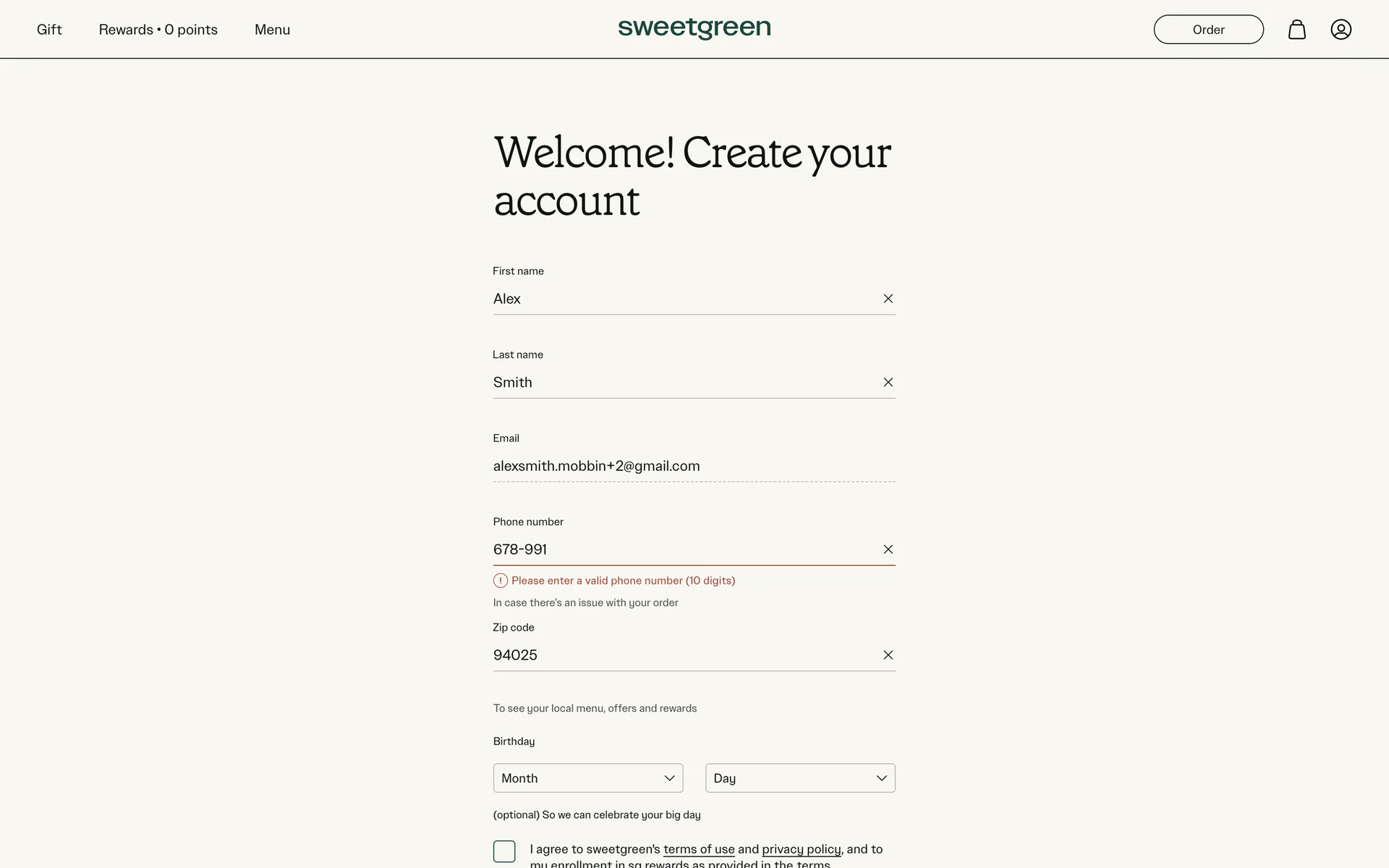Screen dimensions: 1389x868
Task: Click the Zip code input showing 94025
Action: click(x=680, y=655)
